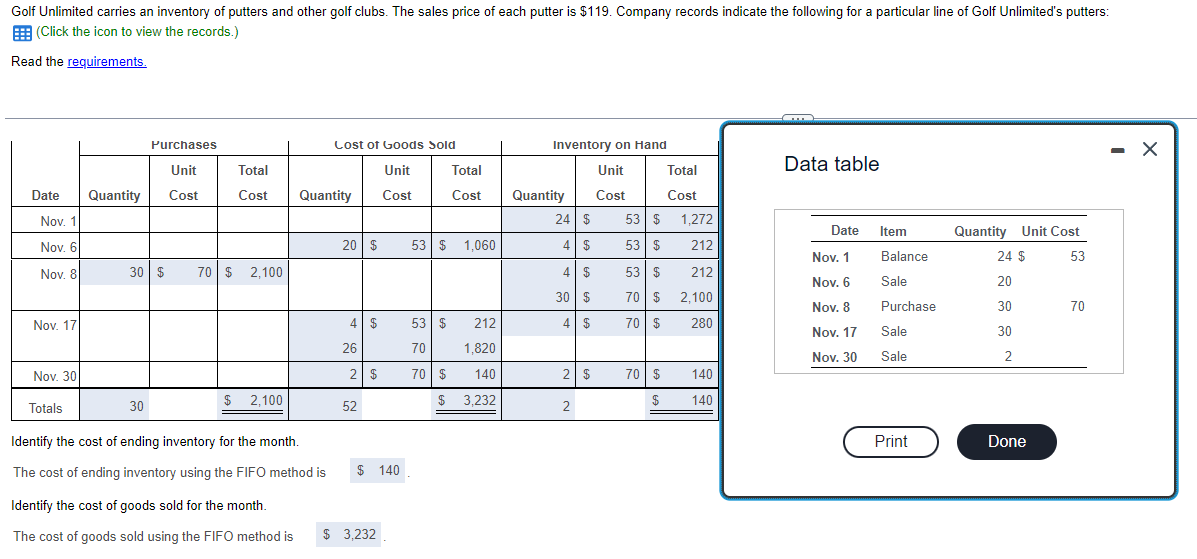Image resolution: width=1197 pixels, height=559 pixels.
Task: Click Nov. 6 inventory quantity 4
Action: tap(538, 246)
